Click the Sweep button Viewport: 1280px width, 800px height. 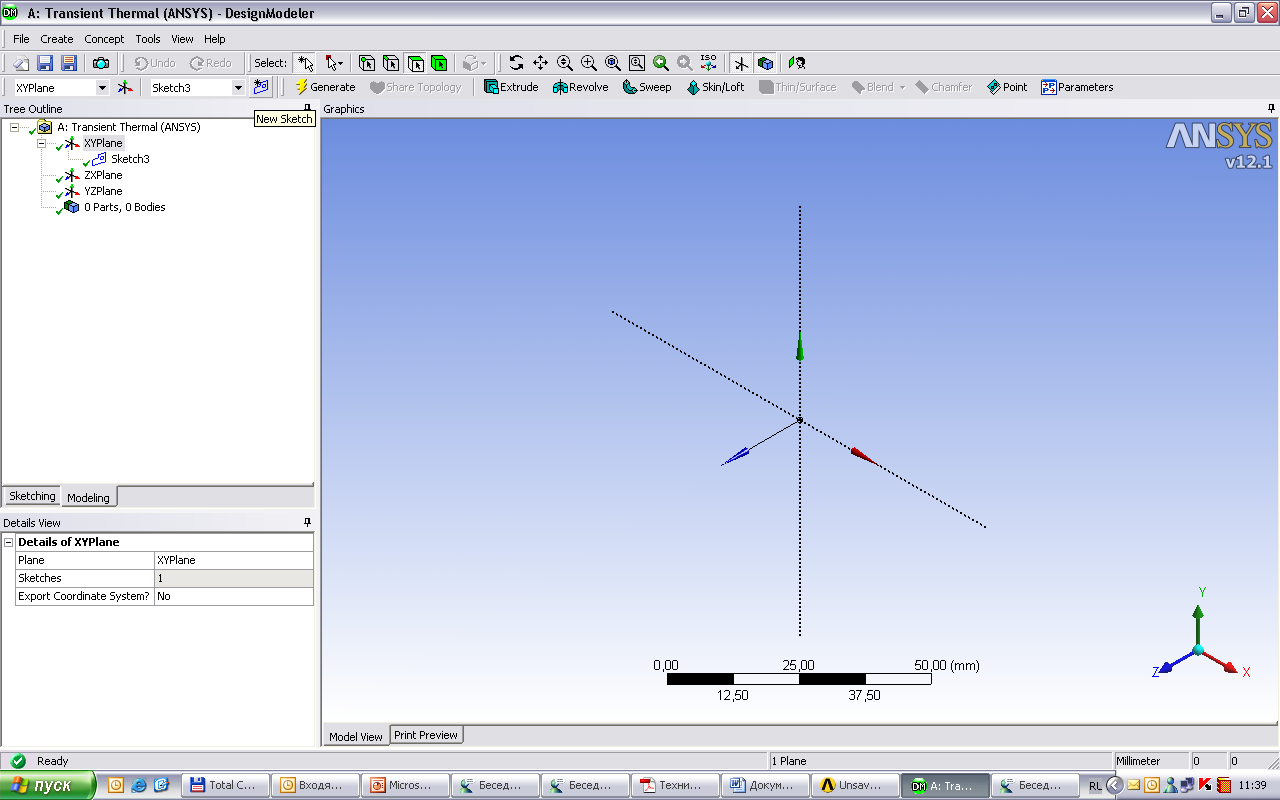pyautogui.click(x=647, y=87)
